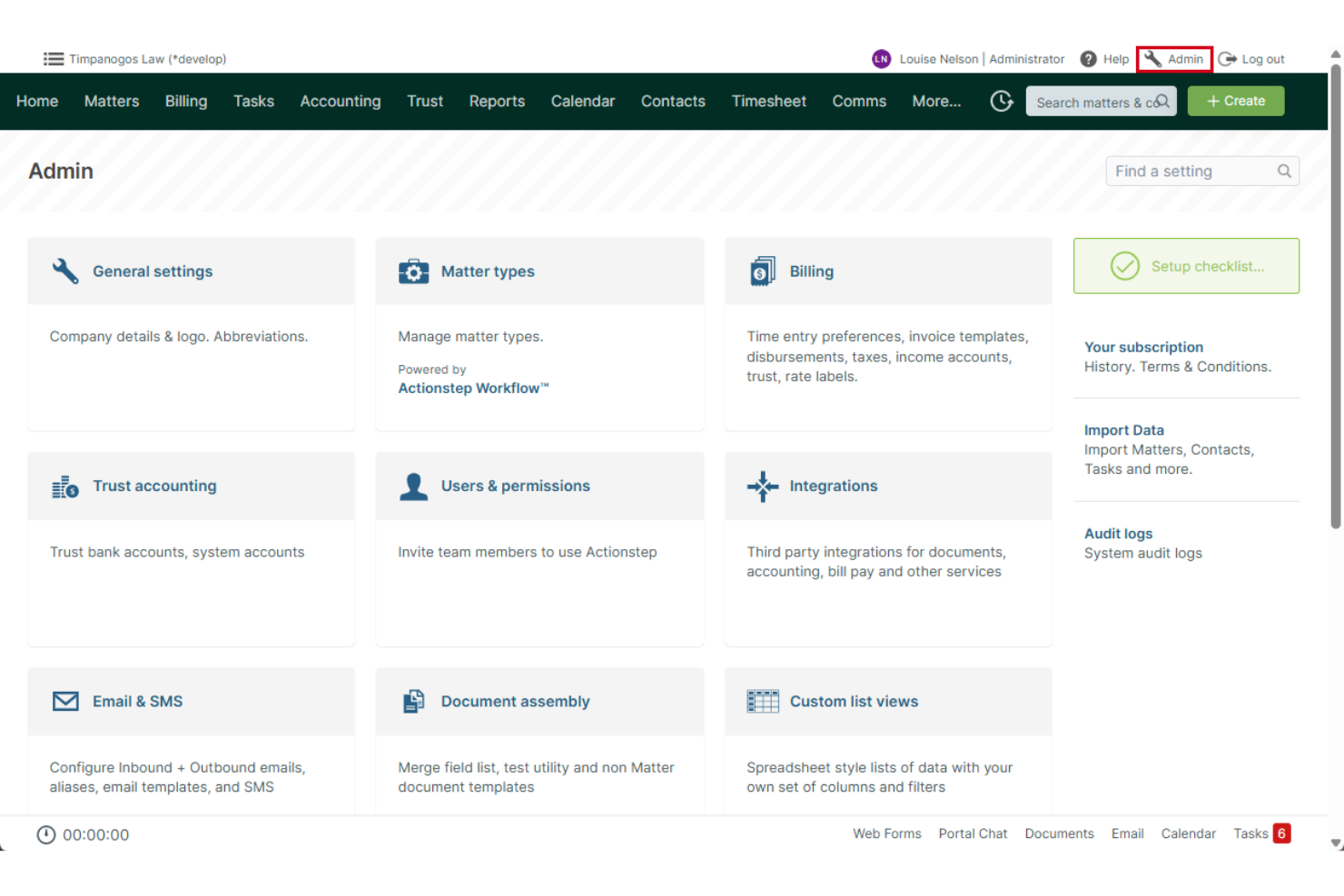Open the Import Data link
The image size is (1344, 896).
(1124, 429)
